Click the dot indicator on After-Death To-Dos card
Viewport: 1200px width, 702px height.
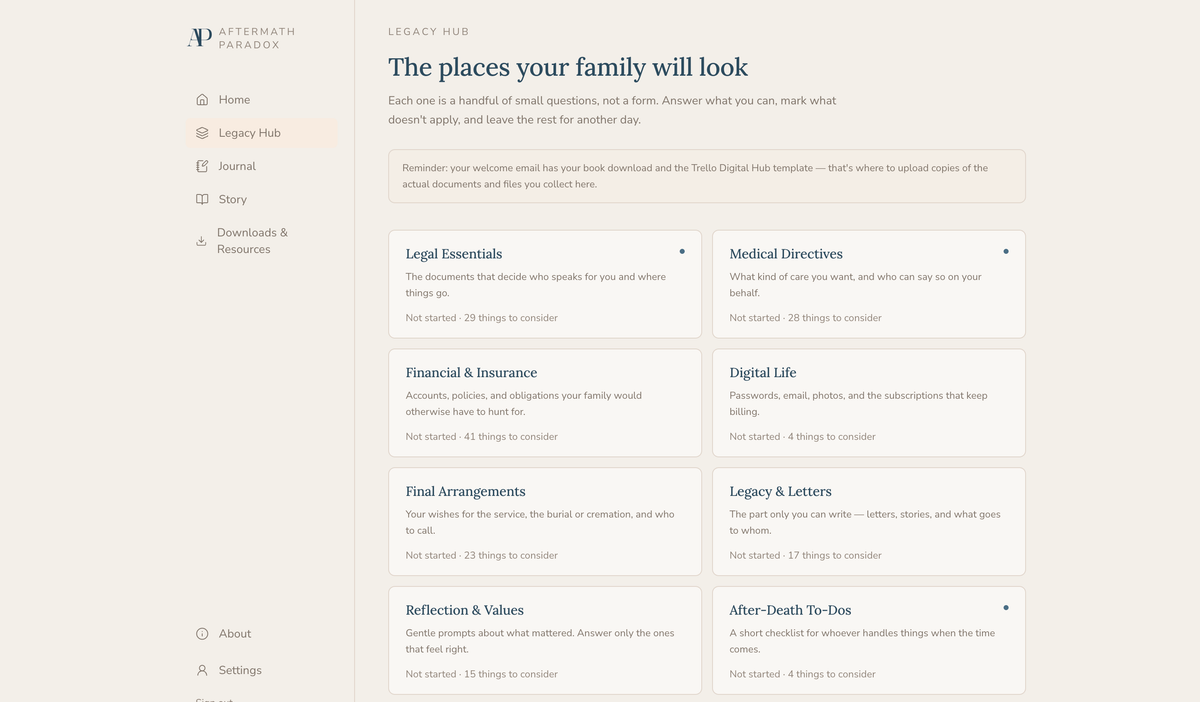[x=1006, y=607]
